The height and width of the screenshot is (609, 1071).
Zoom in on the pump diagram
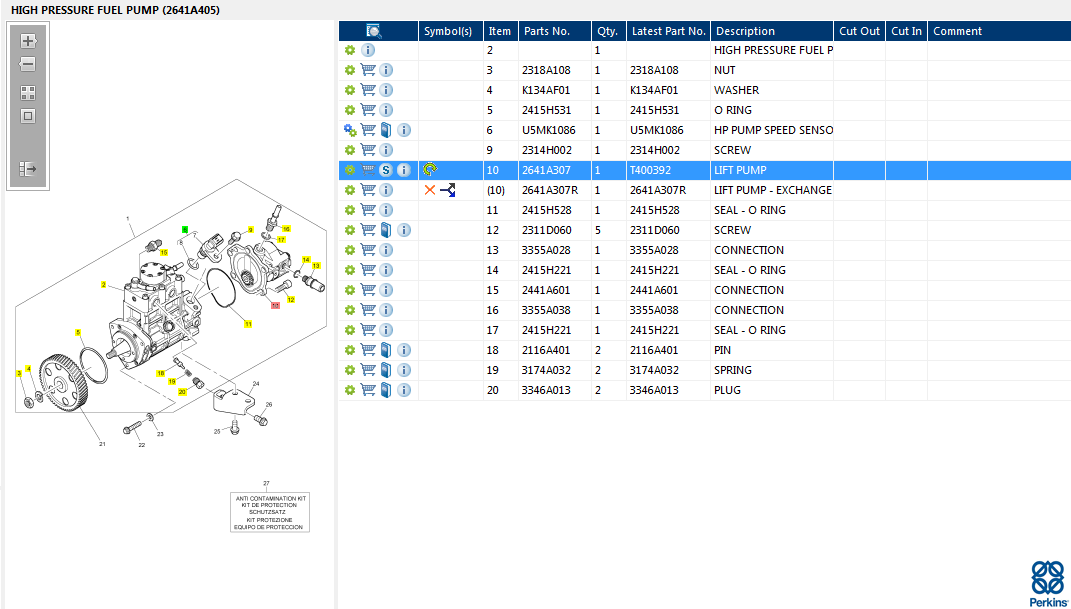(28, 41)
